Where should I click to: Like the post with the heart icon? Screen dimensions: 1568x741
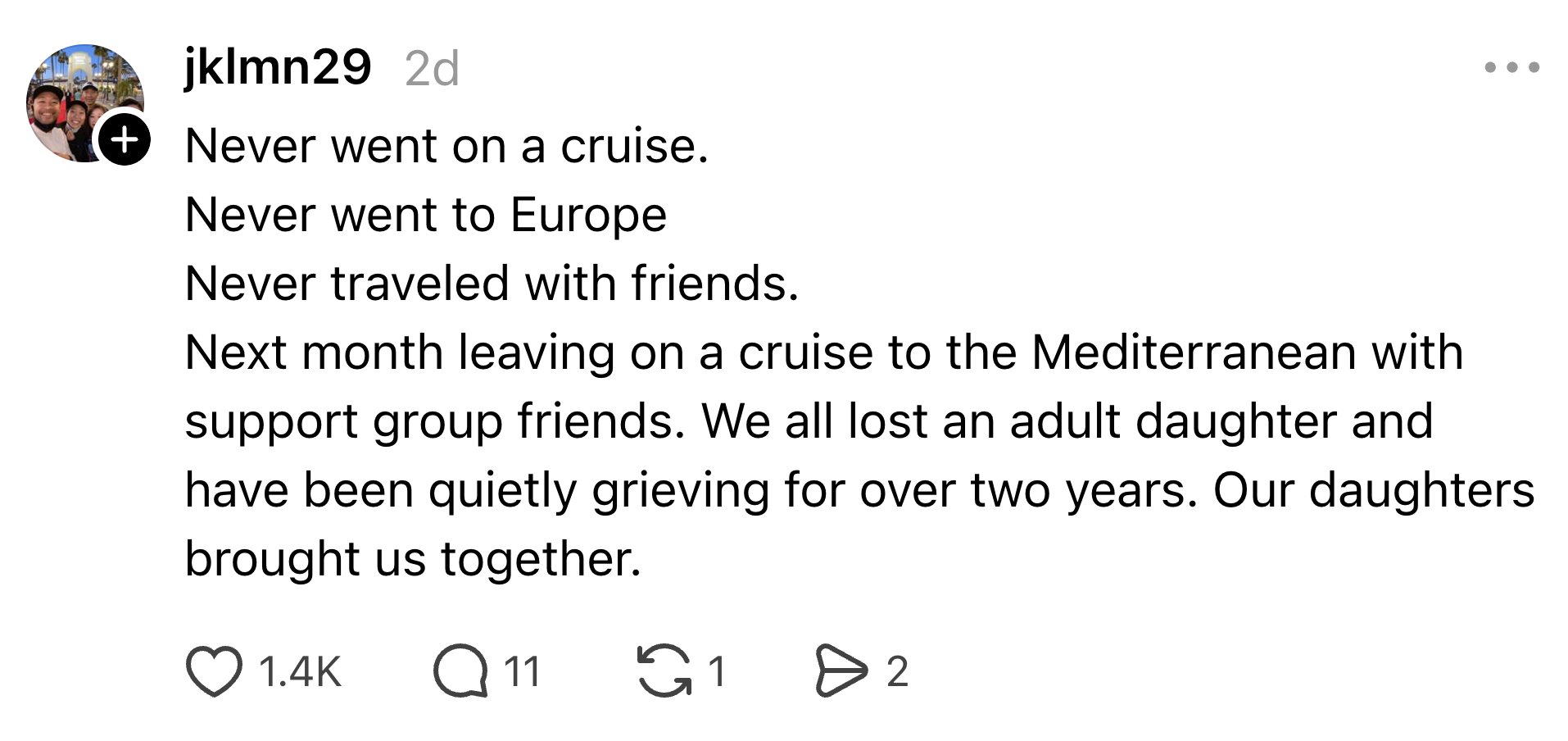[x=214, y=671]
